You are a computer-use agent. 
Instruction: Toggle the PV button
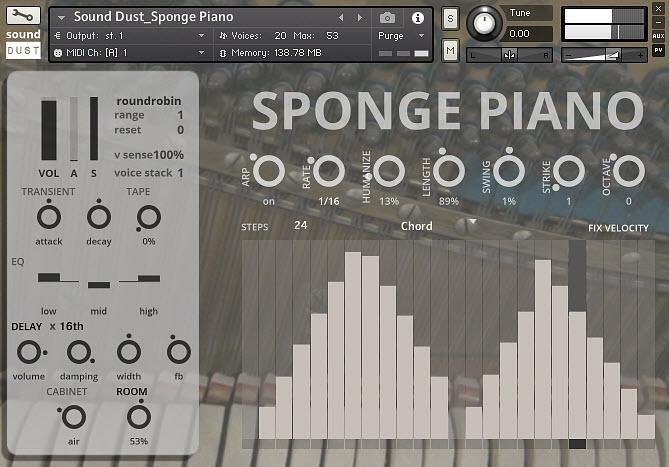(658, 50)
